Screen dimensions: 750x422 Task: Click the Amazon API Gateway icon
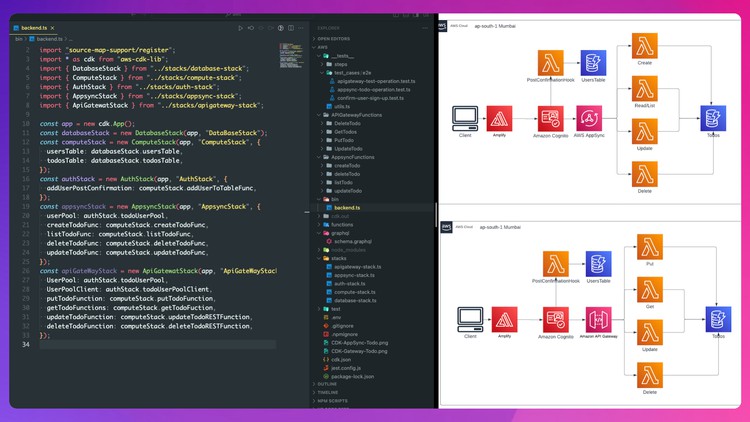point(598,320)
